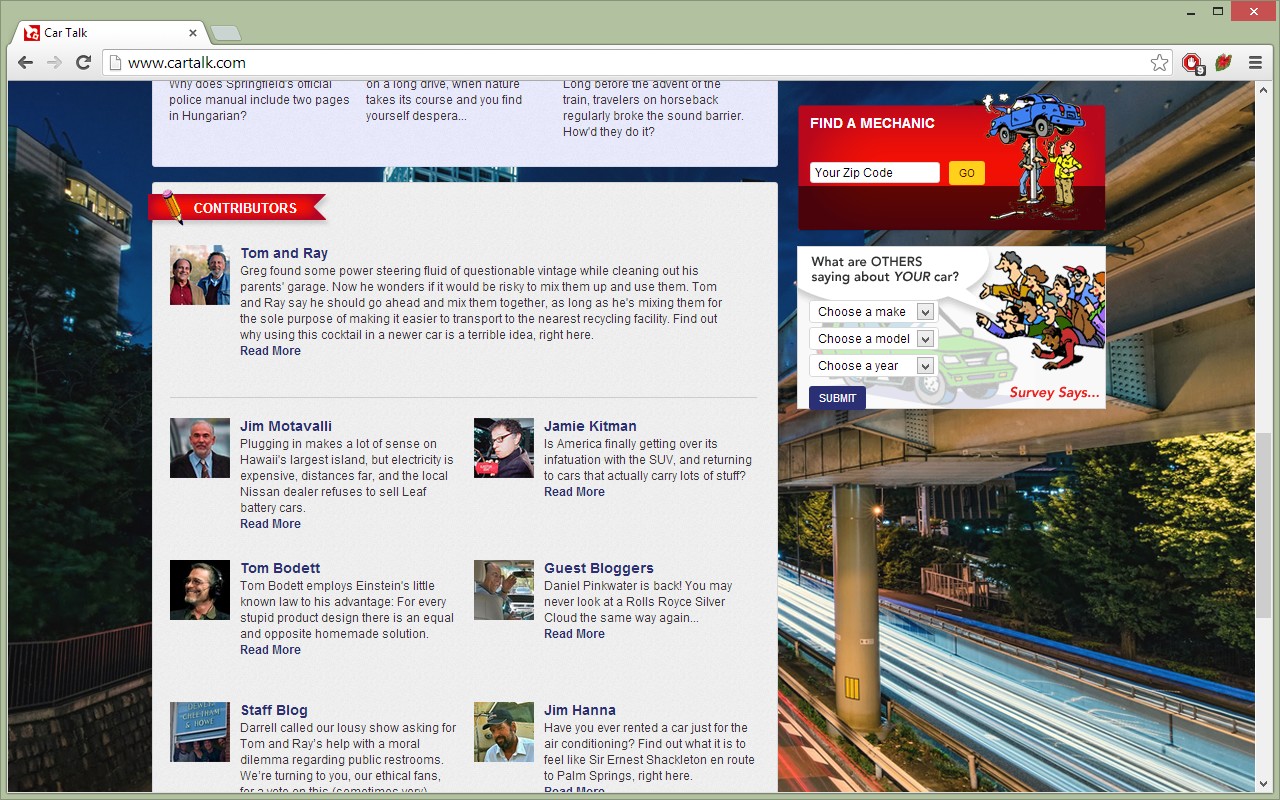
Task: Open the Jim Motavalli contributor link
Action: click(286, 426)
